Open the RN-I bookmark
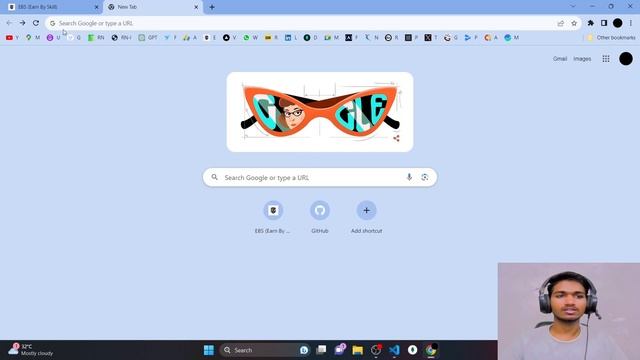 pyautogui.click(x=121, y=38)
